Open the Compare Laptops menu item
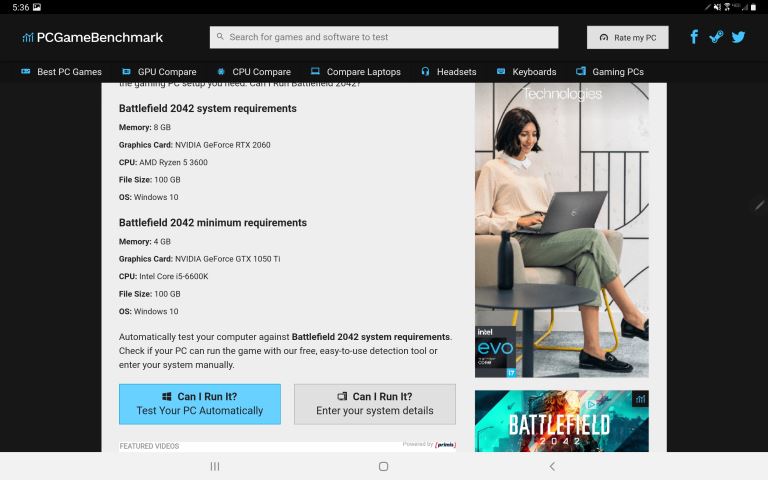The width and height of the screenshot is (768, 480). coord(363,72)
